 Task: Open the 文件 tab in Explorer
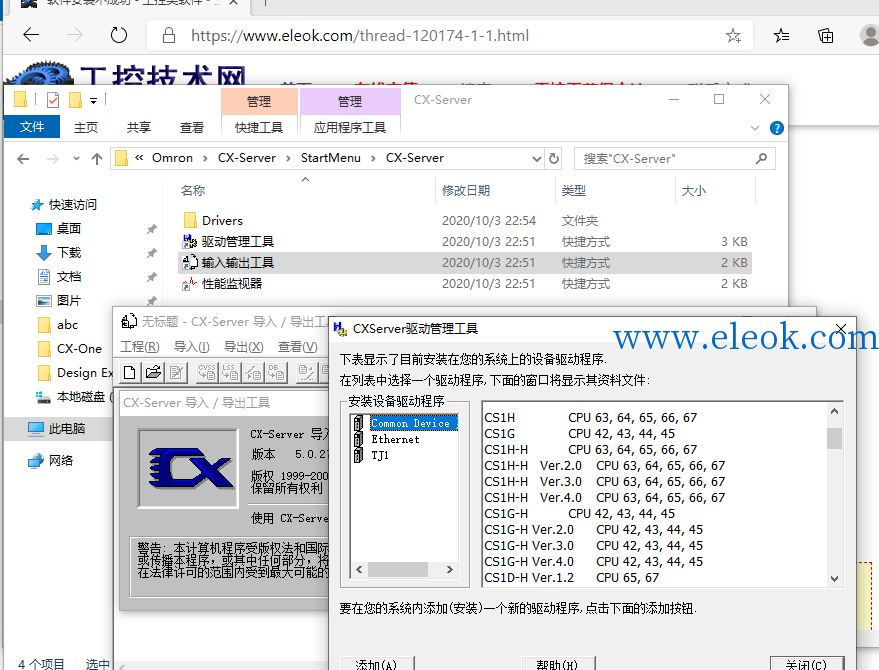point(32,127)
